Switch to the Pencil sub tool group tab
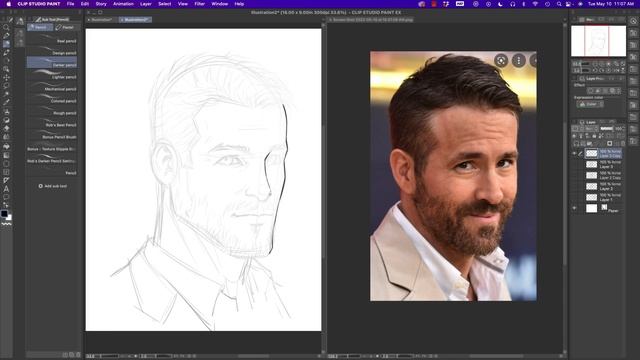The height and width of the screenshot is (360, 640). coord(40,27)
